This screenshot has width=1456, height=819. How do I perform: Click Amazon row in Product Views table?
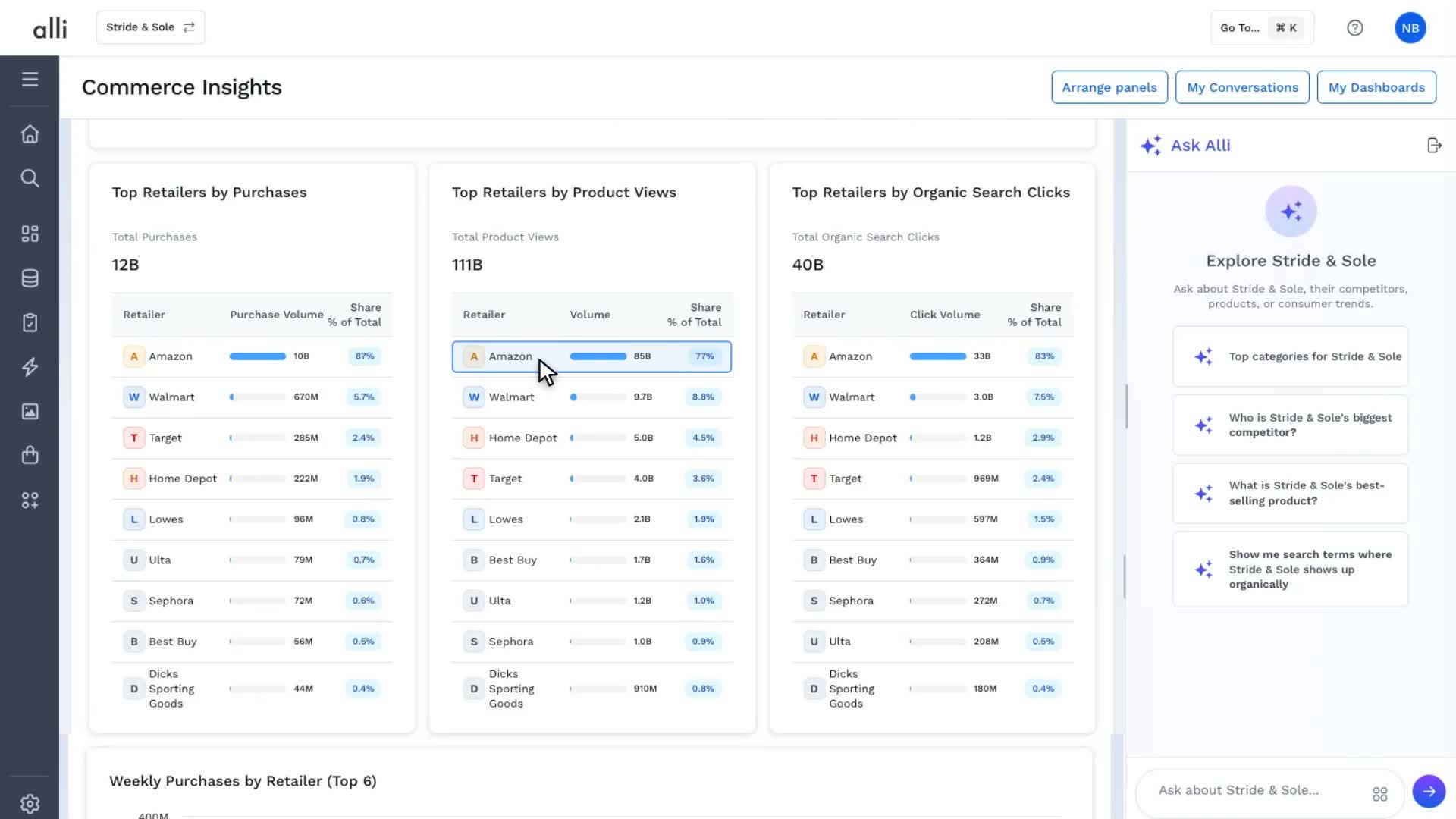click(x=591, y=356)
